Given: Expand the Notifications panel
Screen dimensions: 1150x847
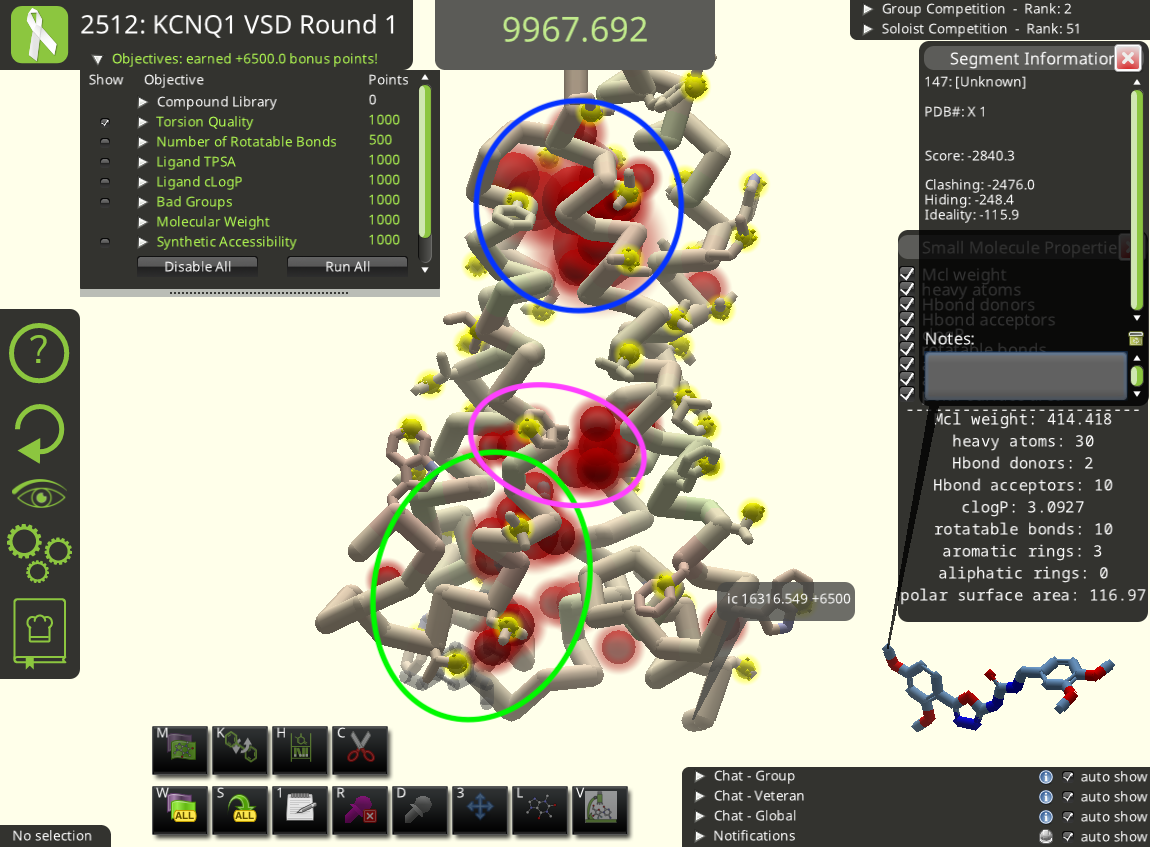Looking at the screenshot, I should pos(700,836).
